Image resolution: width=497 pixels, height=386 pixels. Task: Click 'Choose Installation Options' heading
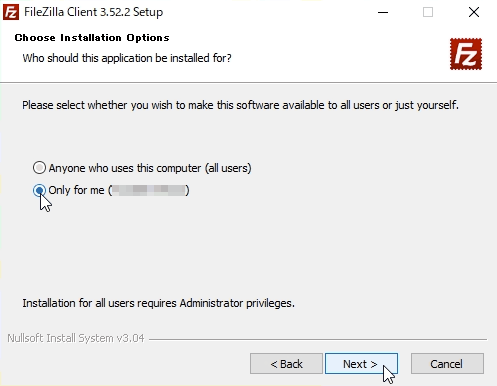92,38
